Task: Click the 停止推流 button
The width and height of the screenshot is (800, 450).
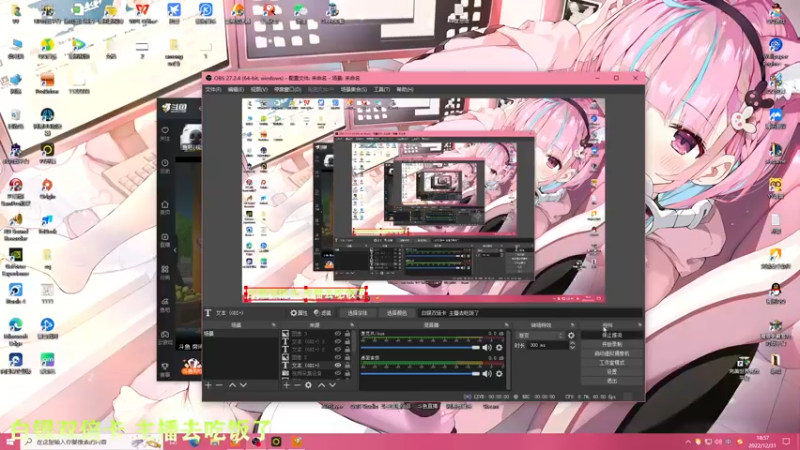Action: click(x=612, y=335)
